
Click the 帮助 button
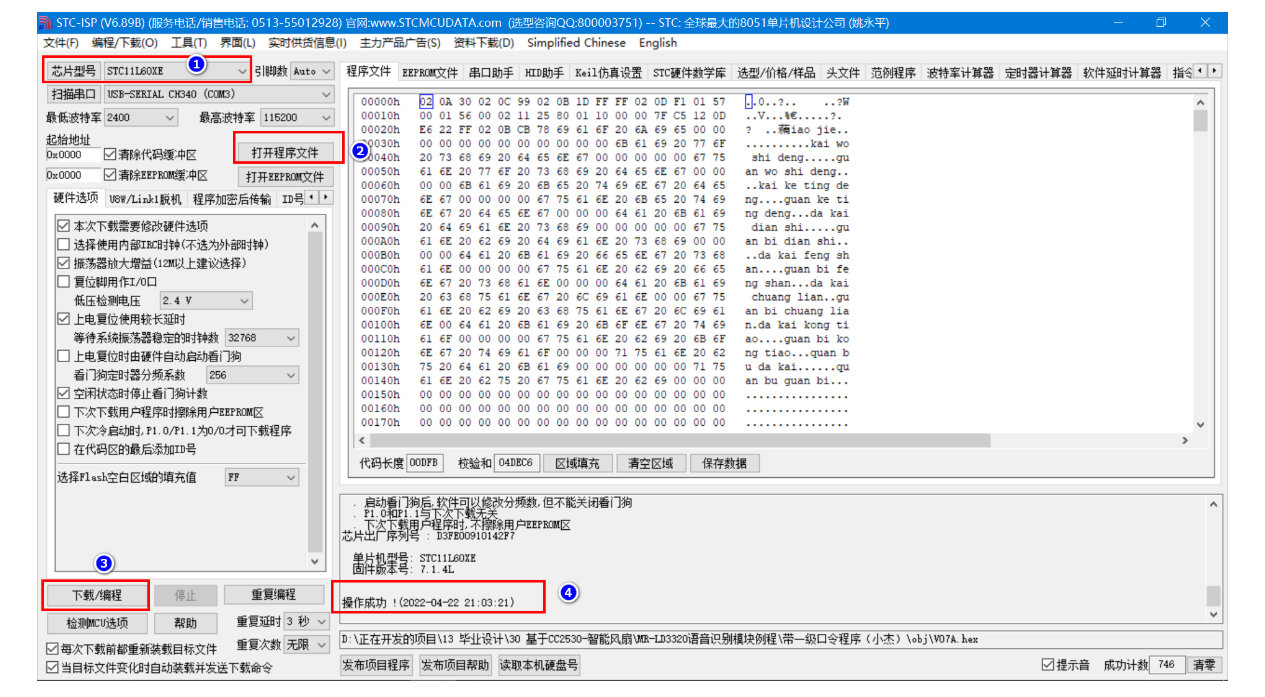point(185,623)
